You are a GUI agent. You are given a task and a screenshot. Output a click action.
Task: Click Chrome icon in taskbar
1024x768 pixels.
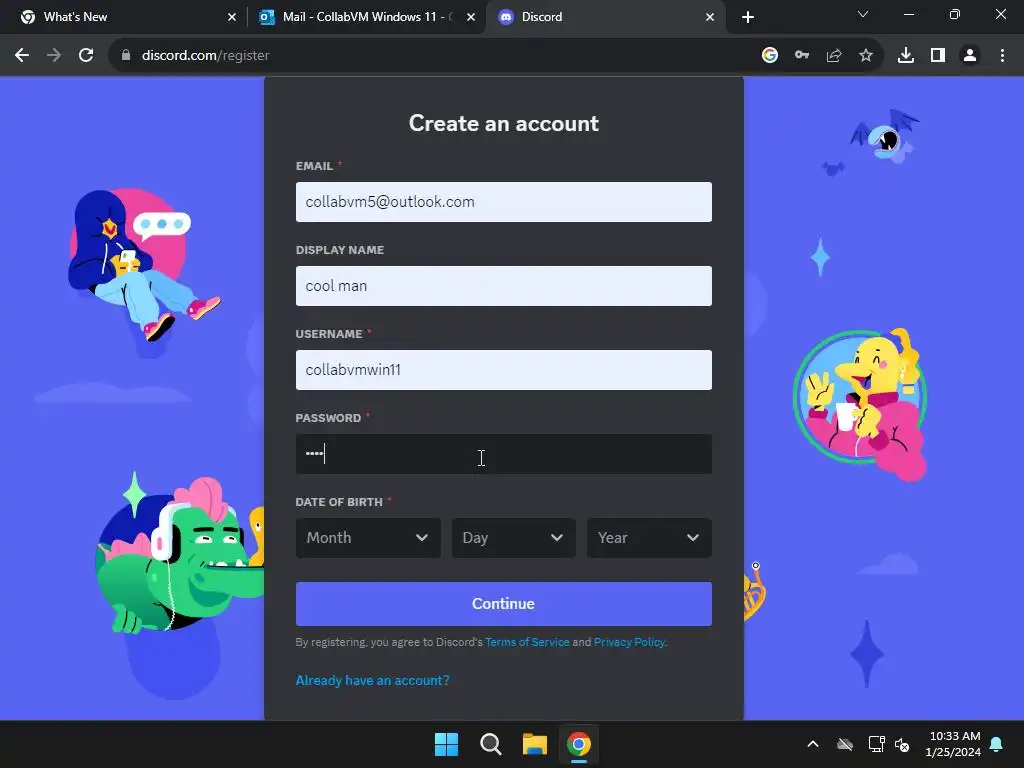579,744
